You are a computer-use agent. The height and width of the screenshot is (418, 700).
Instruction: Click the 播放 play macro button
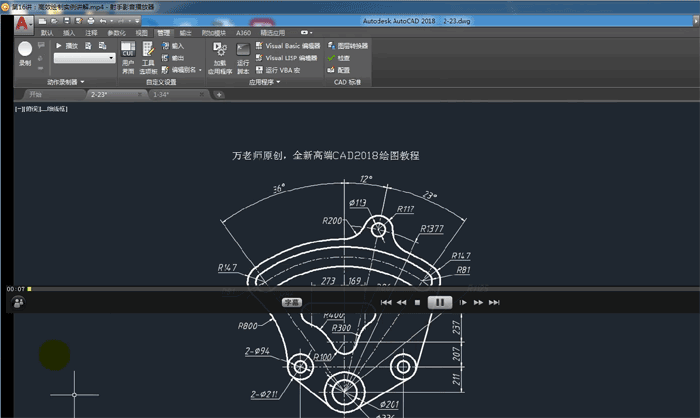[x=67, y=46]
